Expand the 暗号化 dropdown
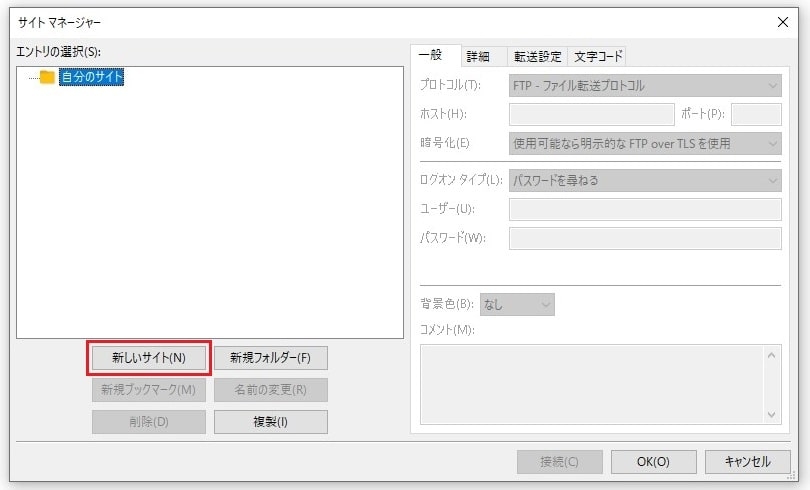The width and height of the screenshot is (810, 490). 645,143
